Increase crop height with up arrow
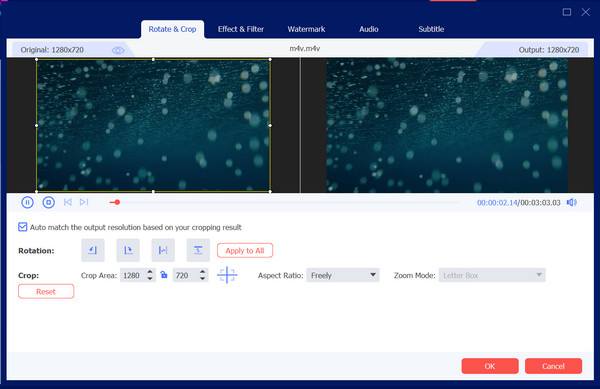The image size is (600, 389). [x=203, y=272]
